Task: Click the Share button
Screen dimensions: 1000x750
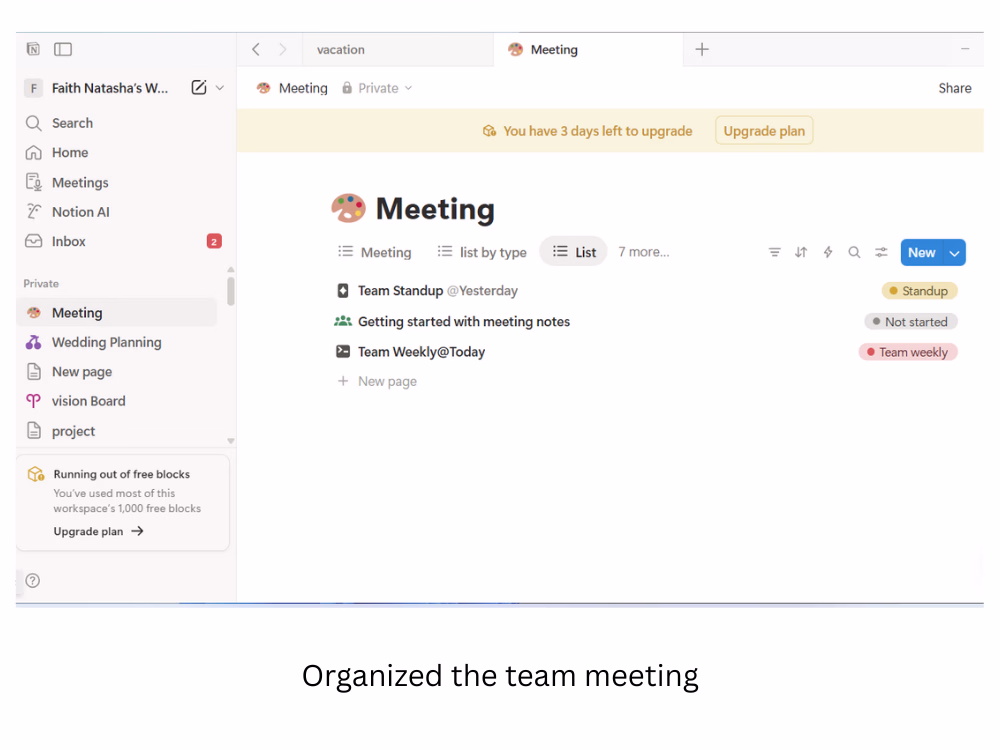Action: (955, 88)
